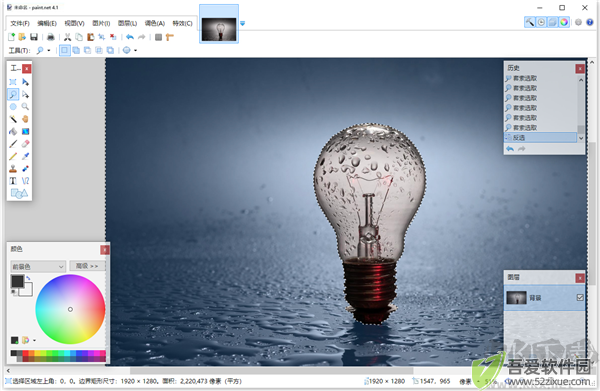
Task: Create a new image with toolbar icon
Action: [x=11, y=37]
